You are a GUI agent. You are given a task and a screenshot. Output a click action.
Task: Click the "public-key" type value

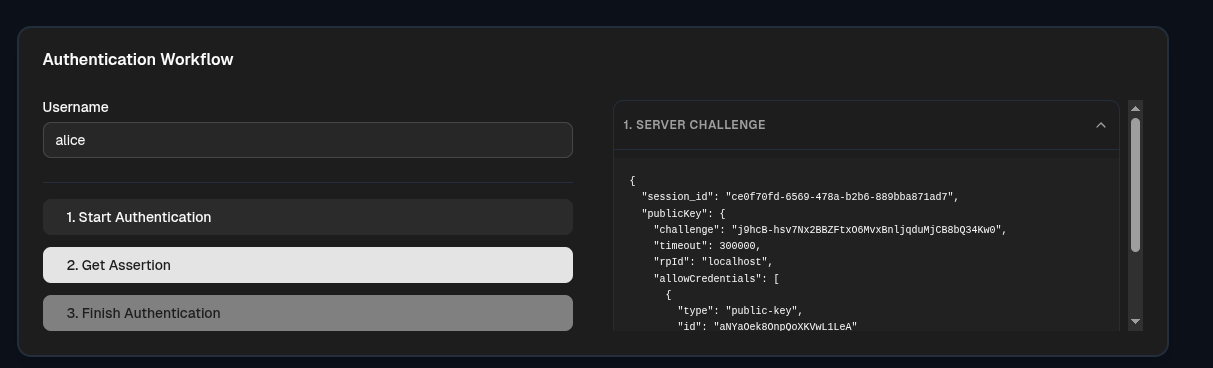(x=763, y=311)
